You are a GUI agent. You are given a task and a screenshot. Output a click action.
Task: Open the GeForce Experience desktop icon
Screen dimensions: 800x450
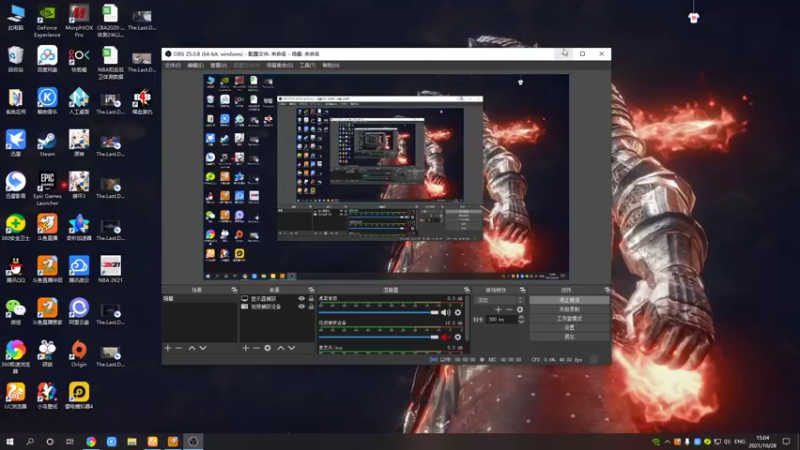(x=47, y=21)
